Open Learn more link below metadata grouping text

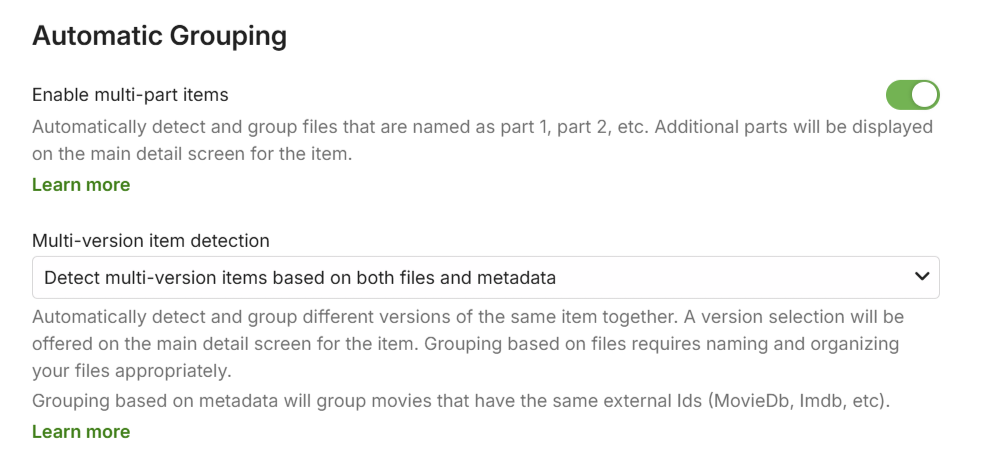pyautogui.click(x=81, y=432)
